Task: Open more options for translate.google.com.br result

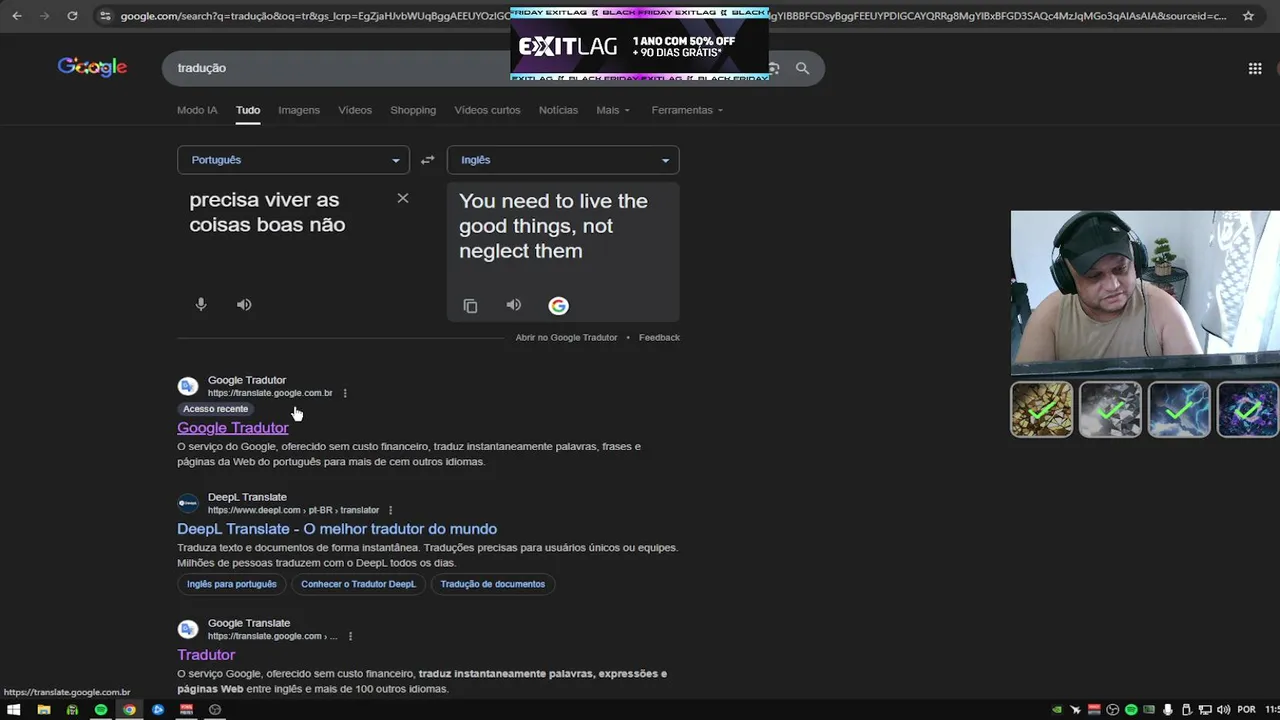Action: click(345, 393)
